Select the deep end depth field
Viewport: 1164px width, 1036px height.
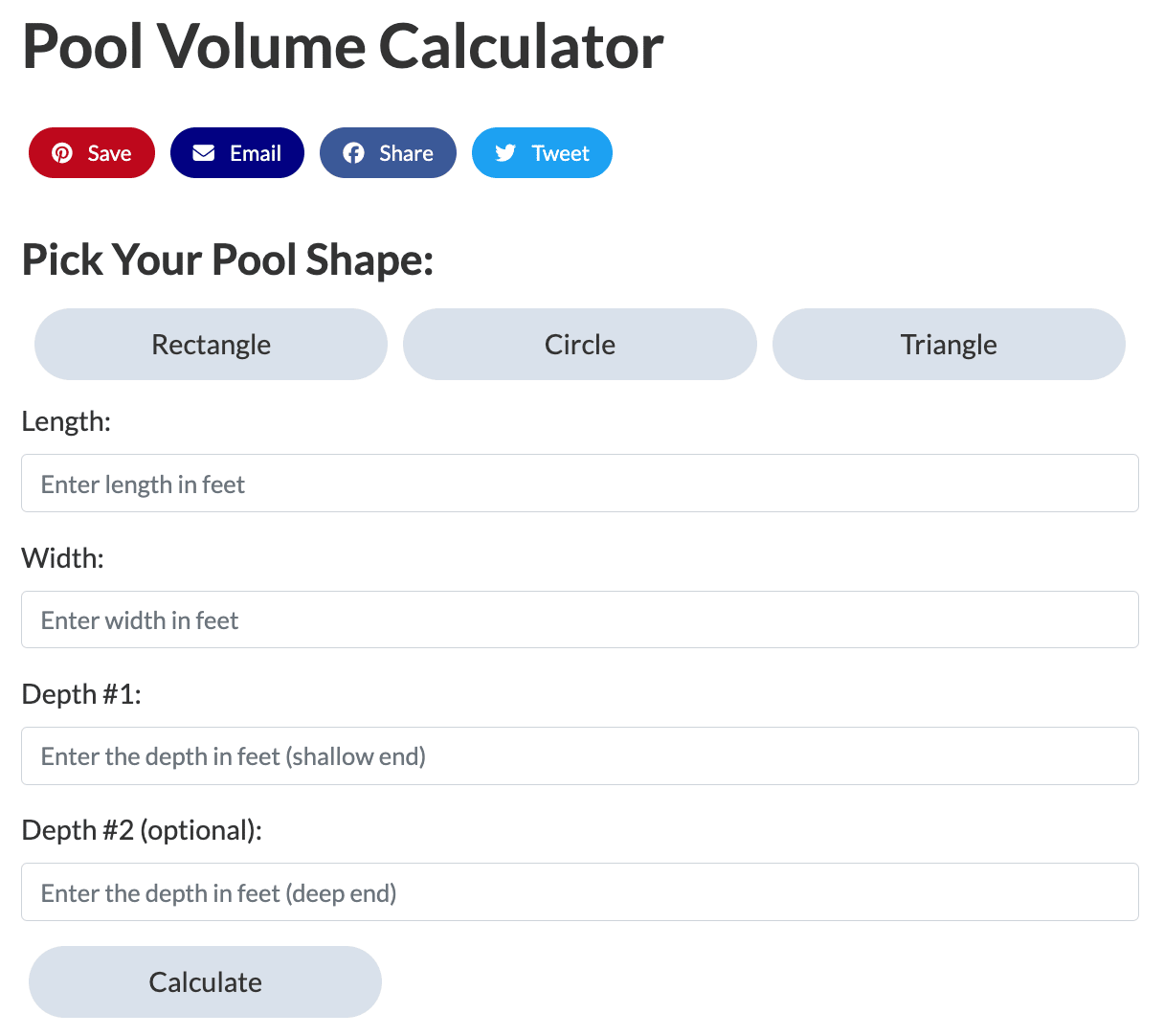580,892
